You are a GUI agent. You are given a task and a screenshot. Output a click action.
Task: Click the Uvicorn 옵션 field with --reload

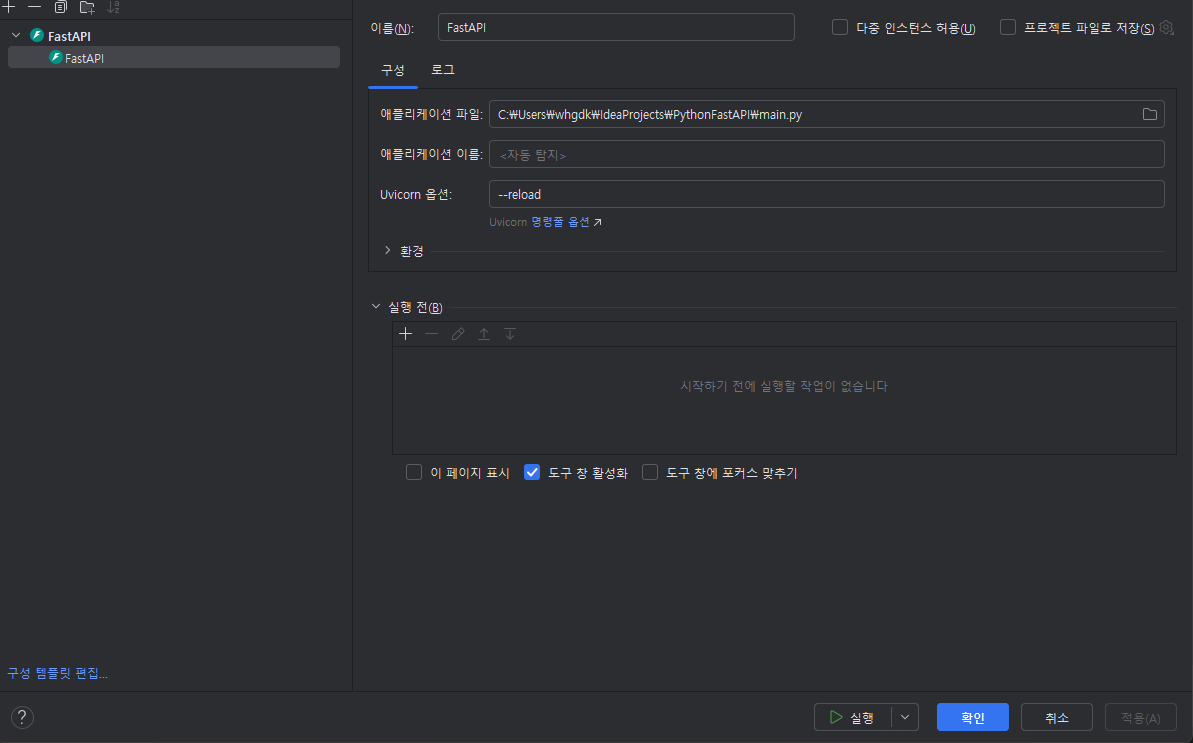coord(826,194)
